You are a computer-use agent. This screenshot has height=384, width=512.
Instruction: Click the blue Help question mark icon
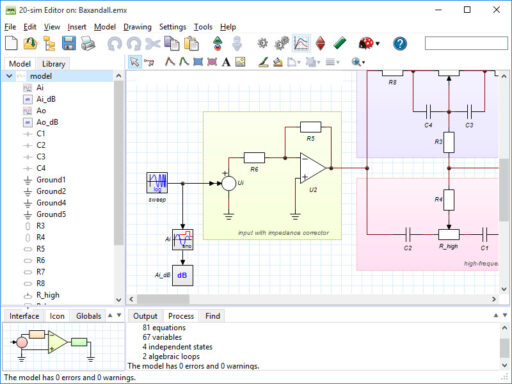tap(400, 44)
